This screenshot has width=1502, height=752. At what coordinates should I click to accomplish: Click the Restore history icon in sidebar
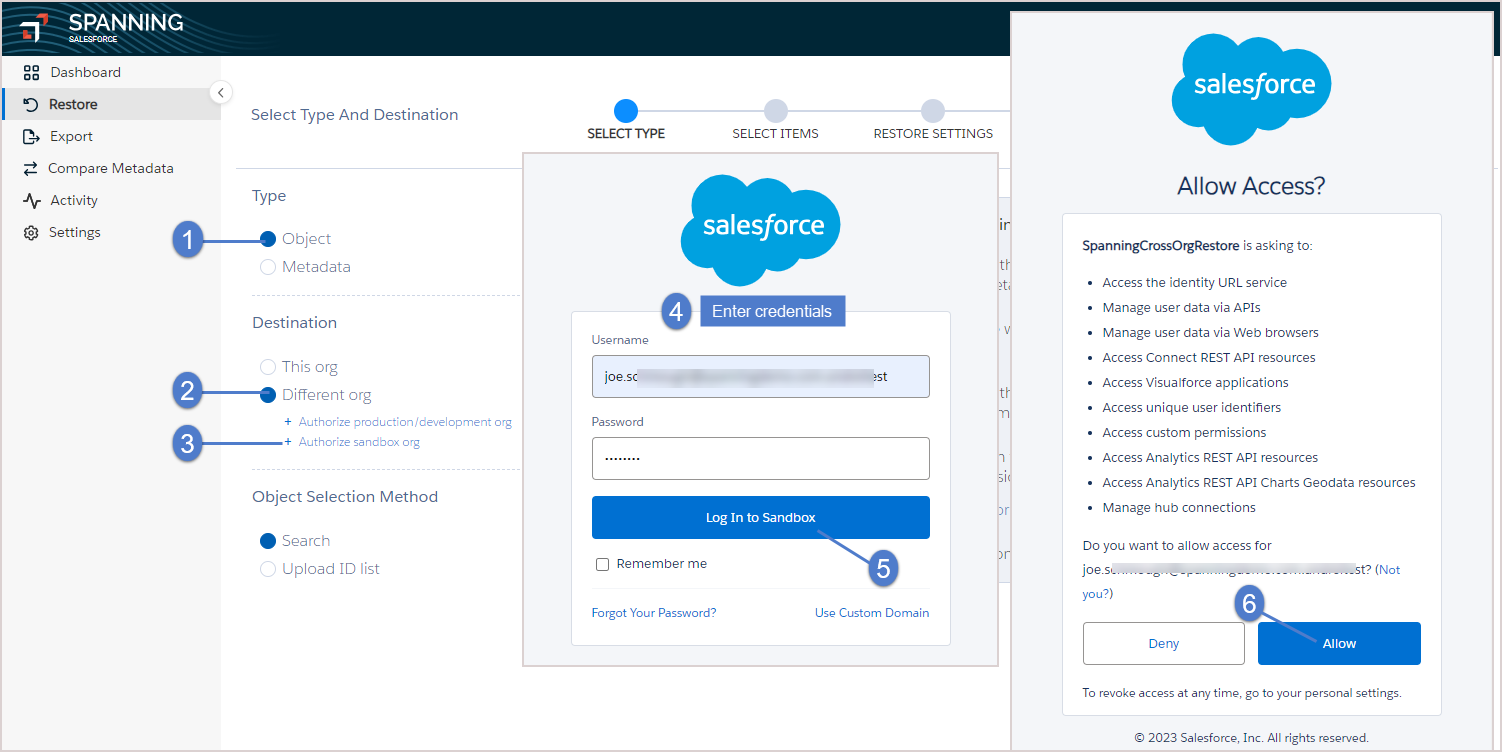coord(31,105)
